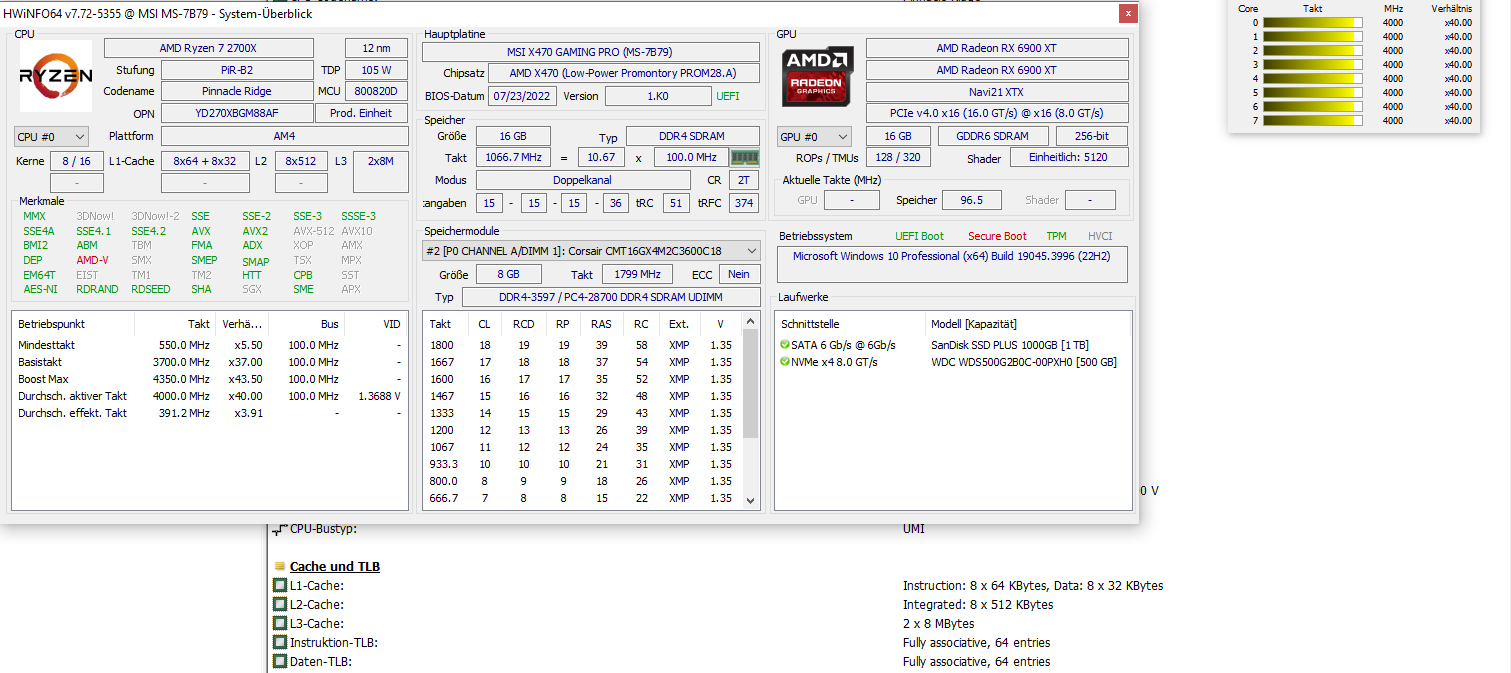Open the GPU #0 selector dropdown
Image resolution: width=1511 pixels, height=673 pixels.
click(x=814, y=136)
